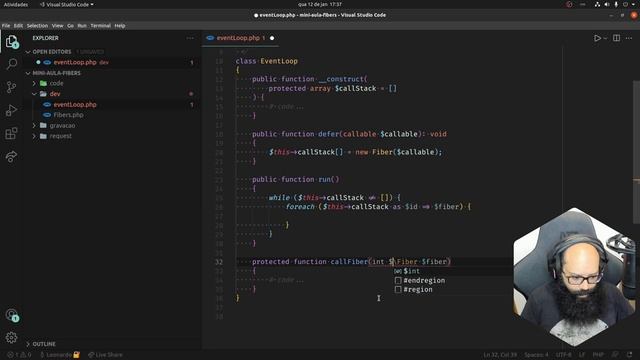640x360 pixels.
Task: Open the Go menu
Action: pyautogui.click(x=70, y=26)
